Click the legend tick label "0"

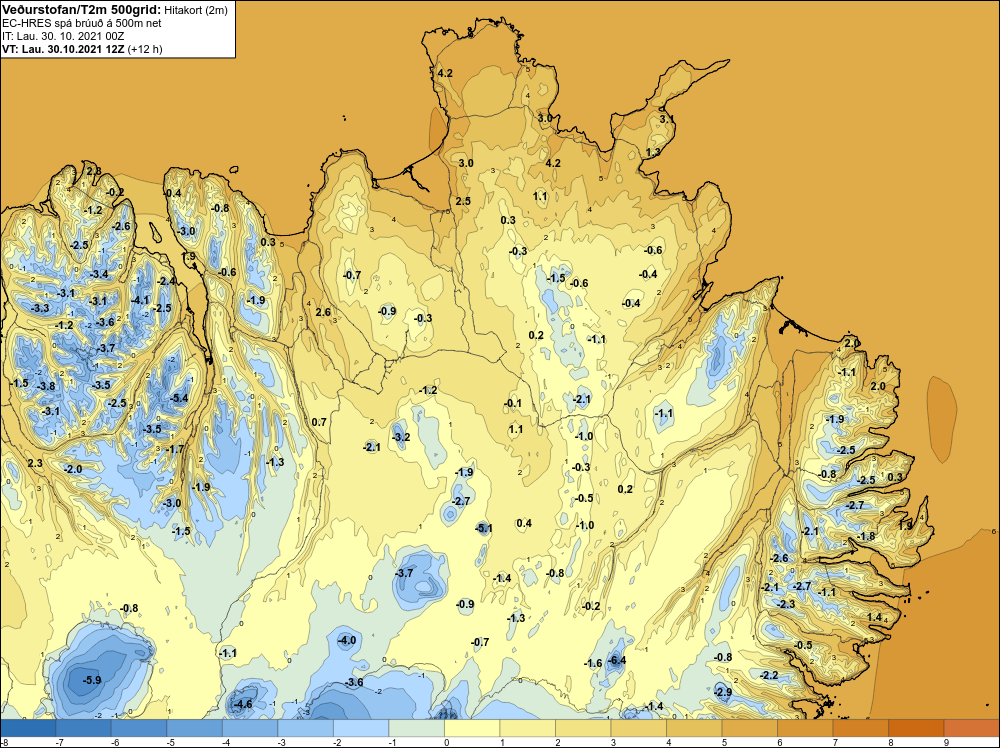[446, 742]
